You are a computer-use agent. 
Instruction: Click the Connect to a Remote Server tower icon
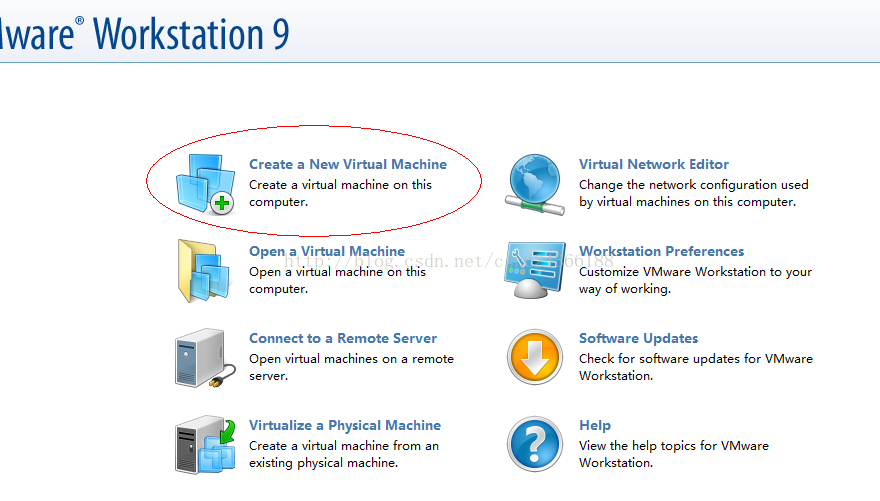[205, 358]
